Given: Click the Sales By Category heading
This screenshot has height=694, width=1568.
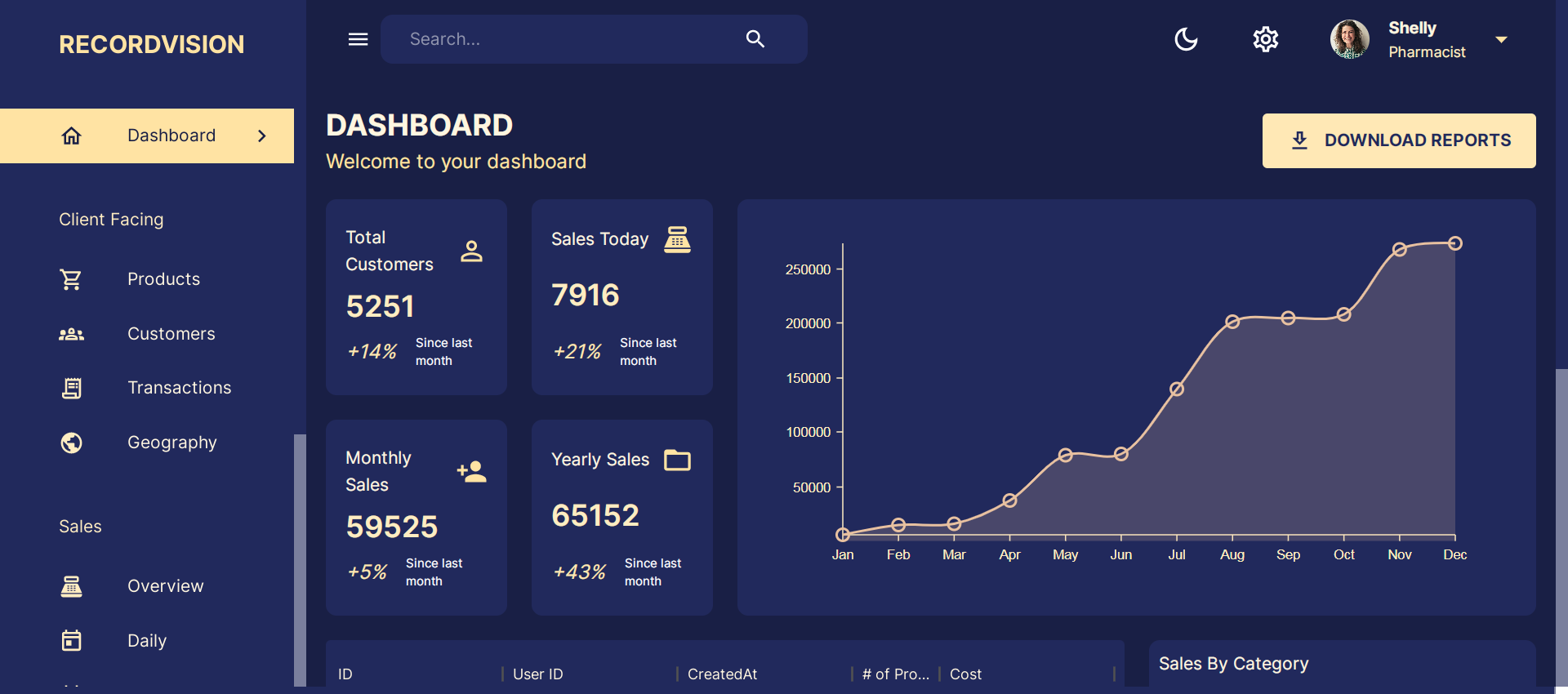Looking at the screenshot, I should pos(1234,664).
